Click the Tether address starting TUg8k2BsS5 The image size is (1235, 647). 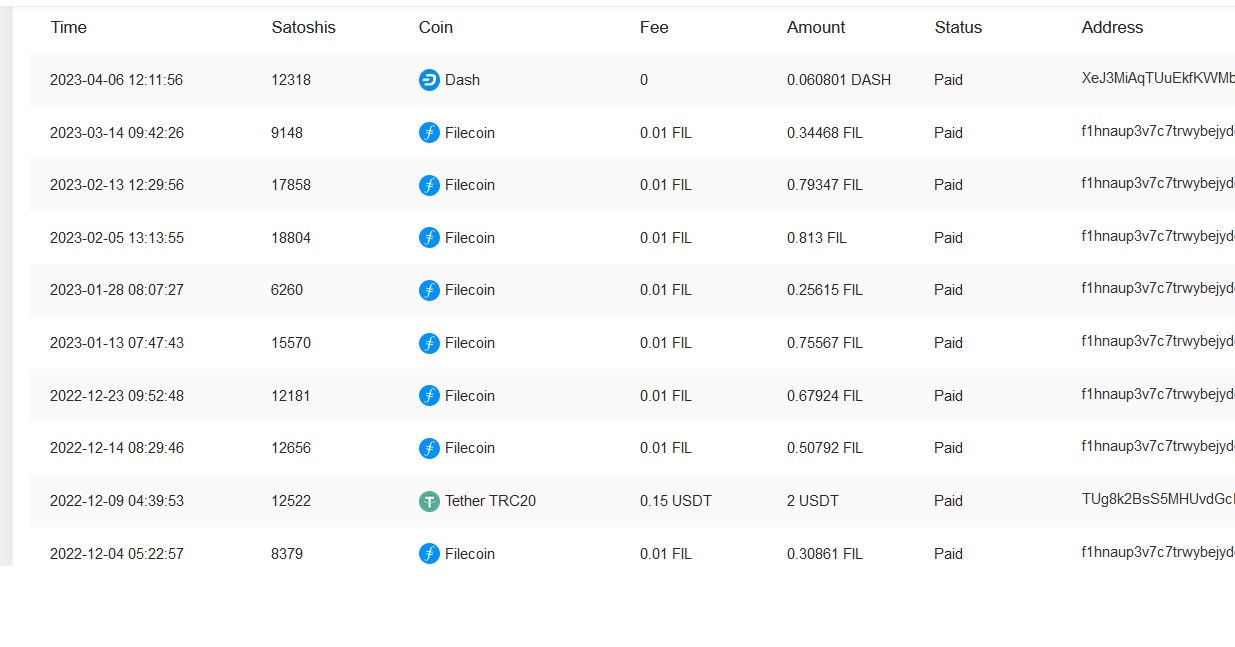pyautogui.click(x=1158, y=499)
